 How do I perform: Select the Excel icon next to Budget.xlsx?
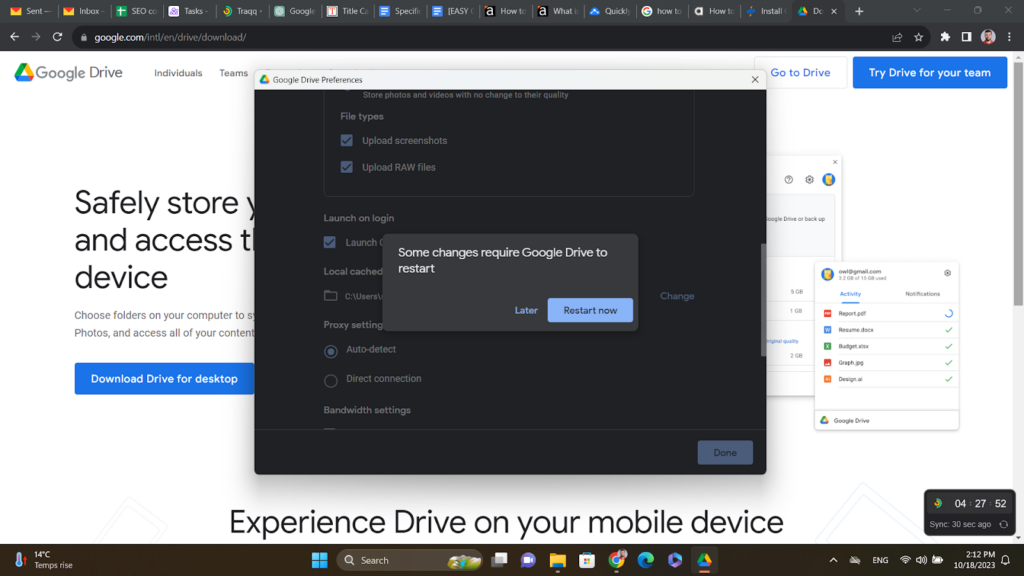coord(828,344)
